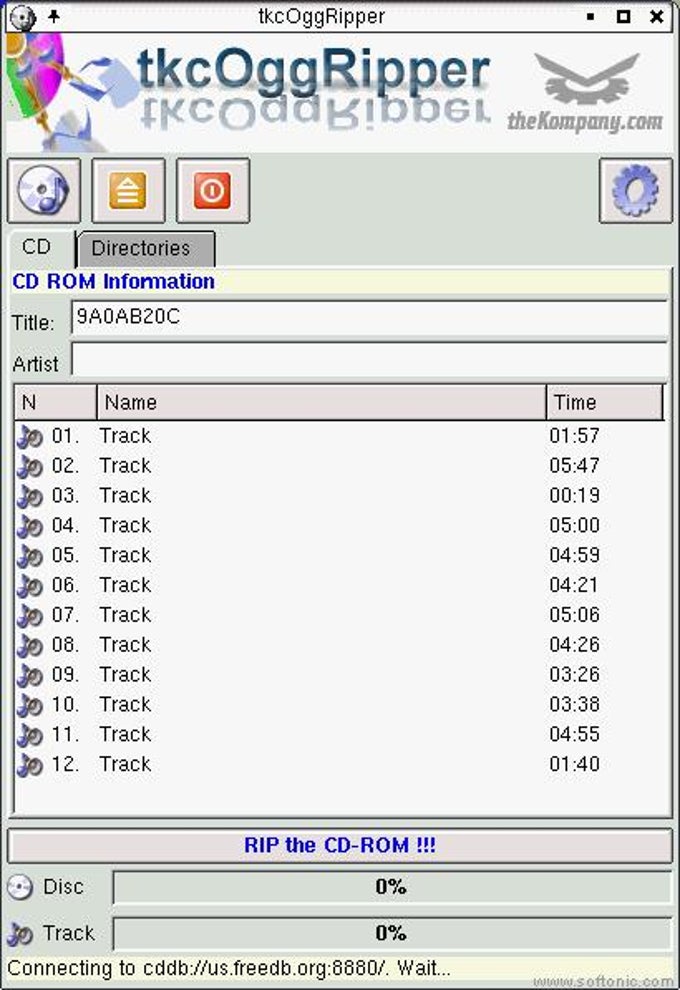Click the 04:55 time of track 11
The width and height of the screenshot is (680, 990).
pos(574,734)
